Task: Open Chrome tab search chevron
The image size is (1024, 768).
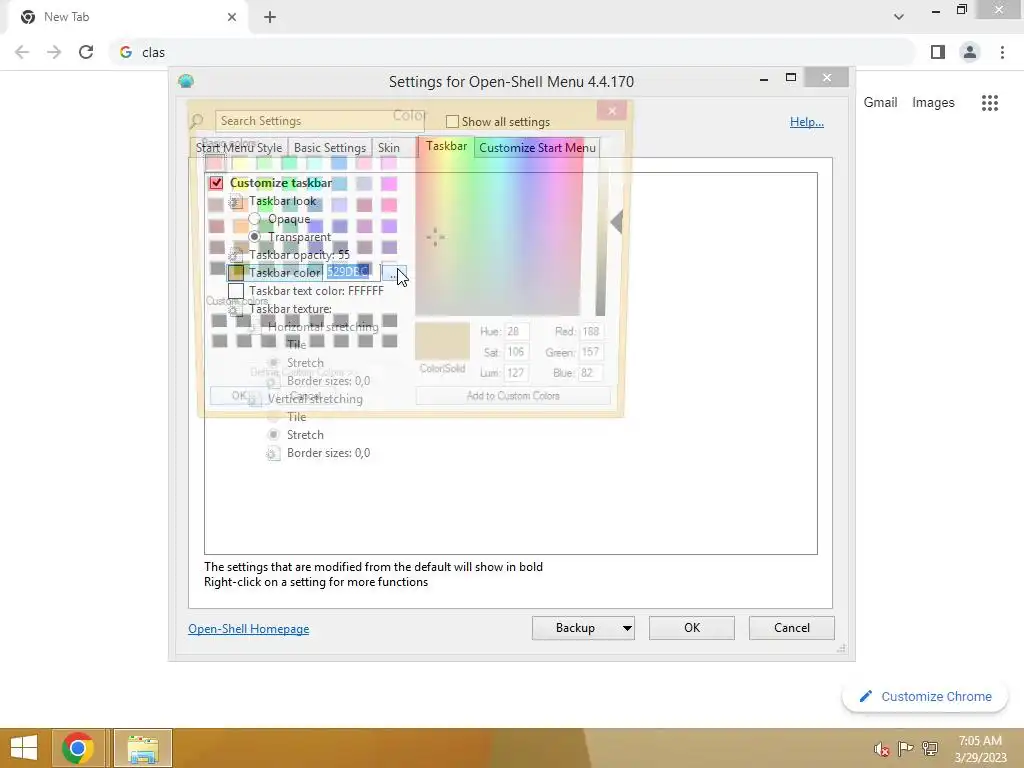Action: [899, 17]
